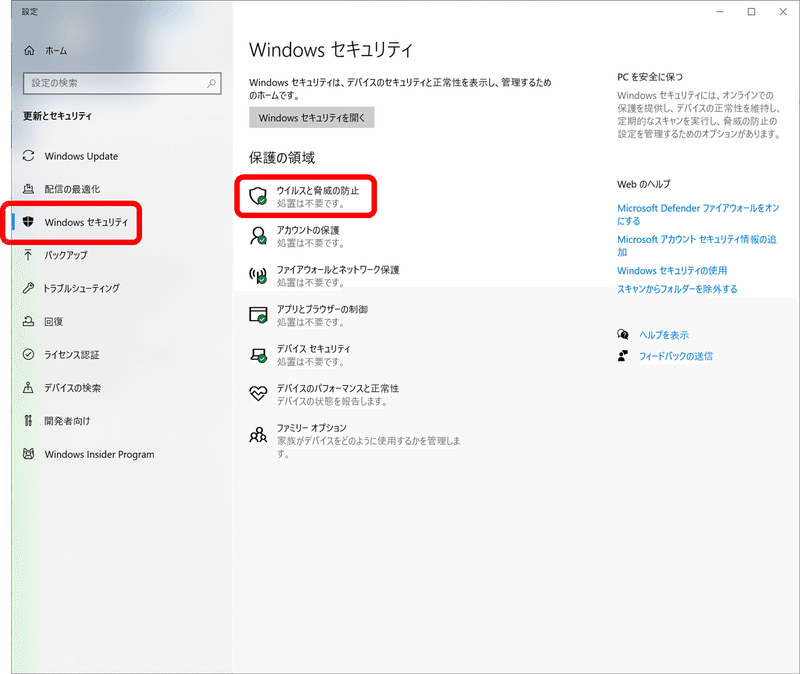
Task: Click the ウイルスと脅威の防止 shield icon
Action: tap(258, 196)
